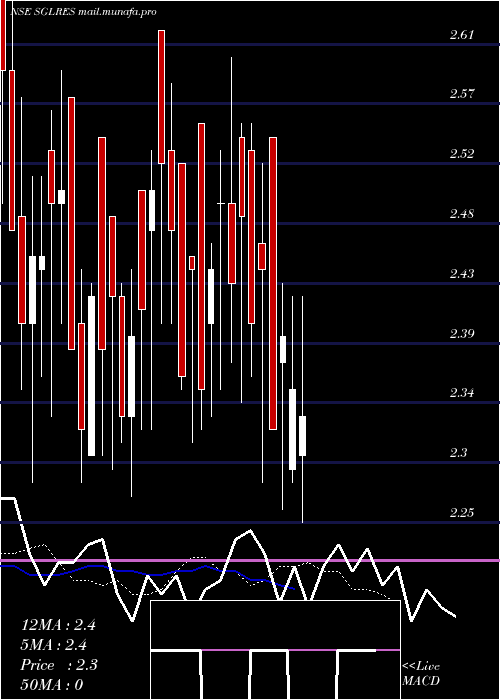This screenshot has height=700, width=500.
Task: Click the tall red candle reaching above 2.61
Action: [x=161, y=97]
